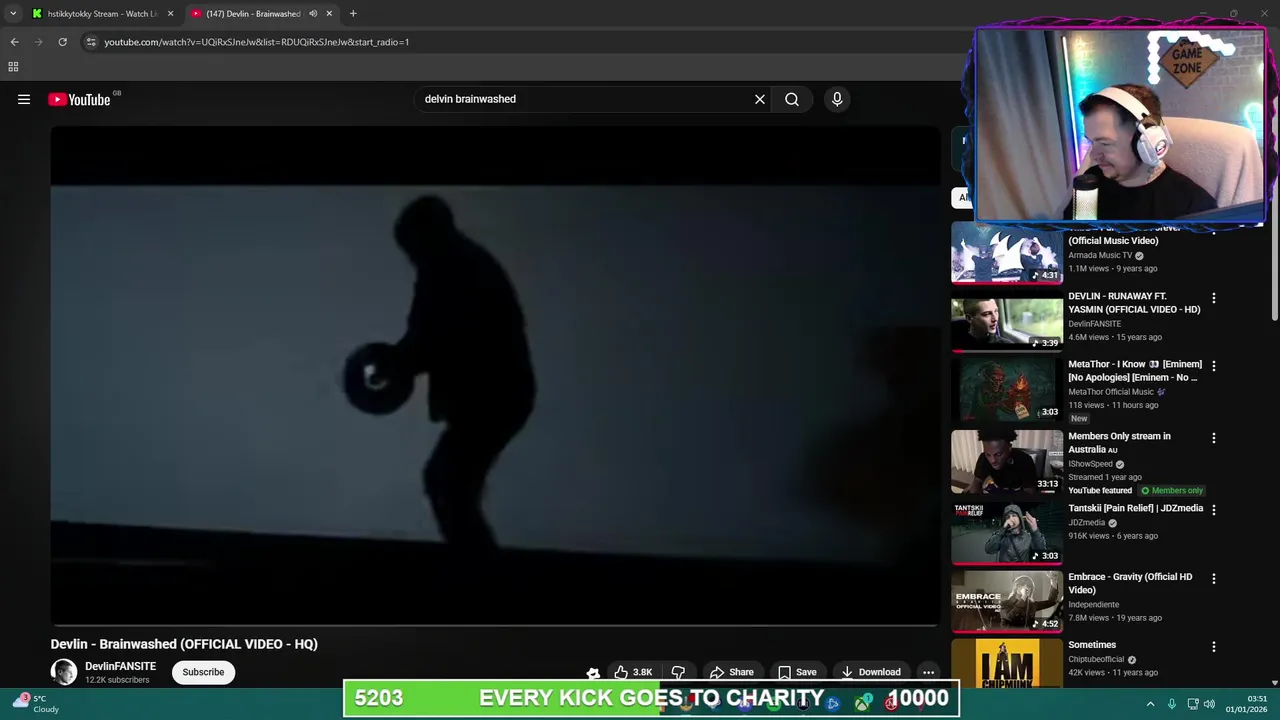Click the video player area
This screenshot has width=1280, height=720.
(495, 376)
